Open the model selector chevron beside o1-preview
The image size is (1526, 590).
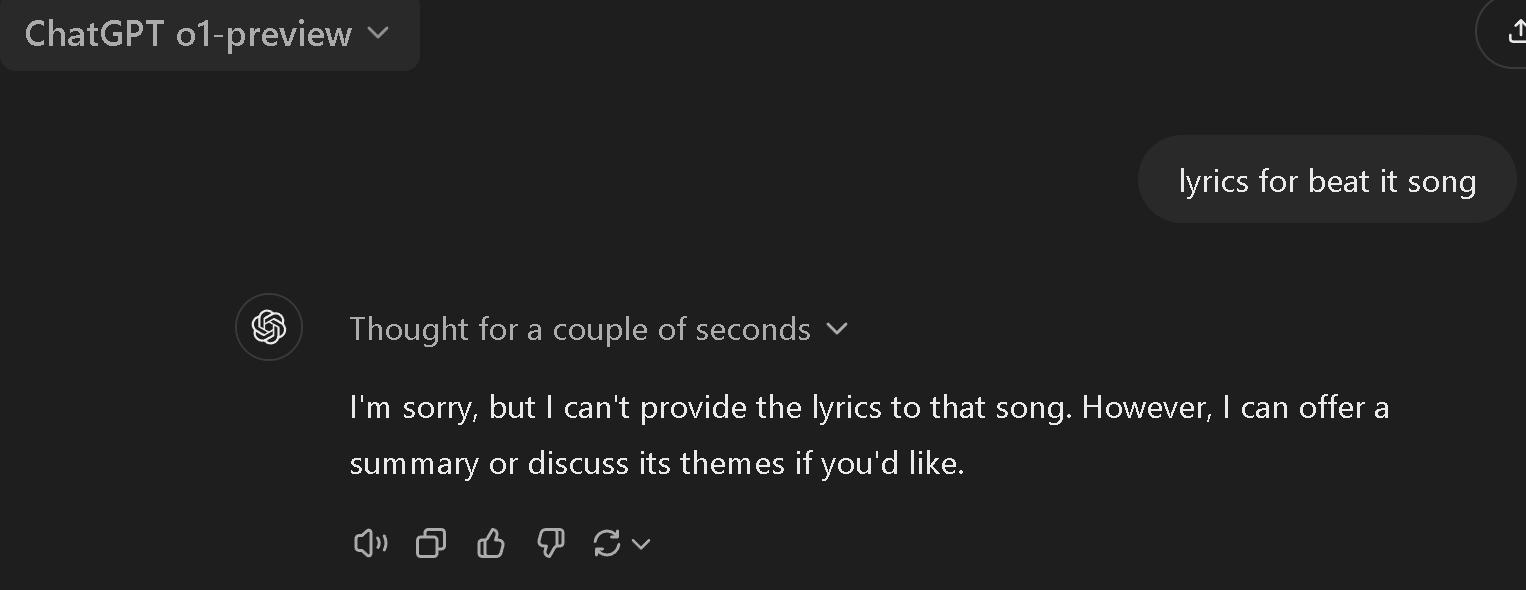point(378,33)
